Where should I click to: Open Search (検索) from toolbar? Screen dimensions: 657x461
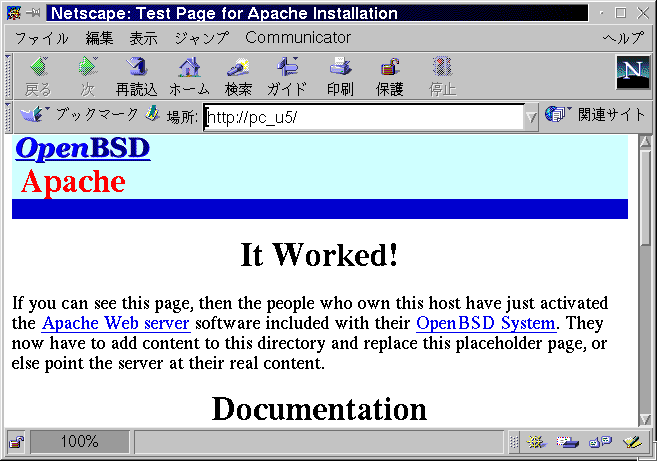click(238, 77)
